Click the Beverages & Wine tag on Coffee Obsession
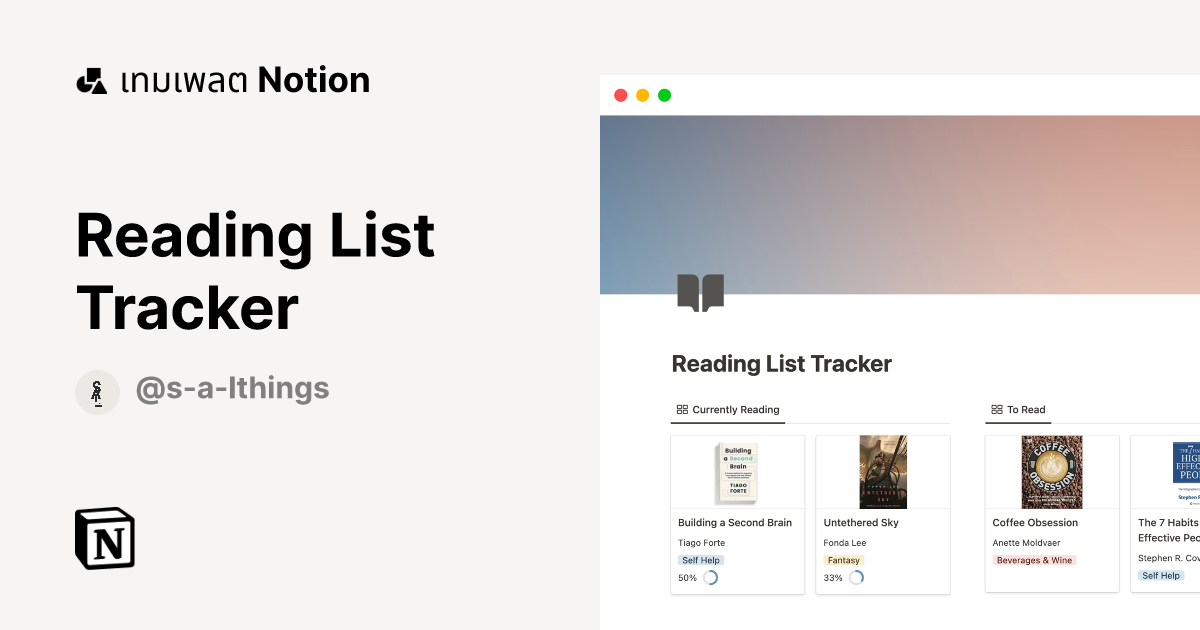Viewport: 1200px width, 630px height. tap(1034, 560)
